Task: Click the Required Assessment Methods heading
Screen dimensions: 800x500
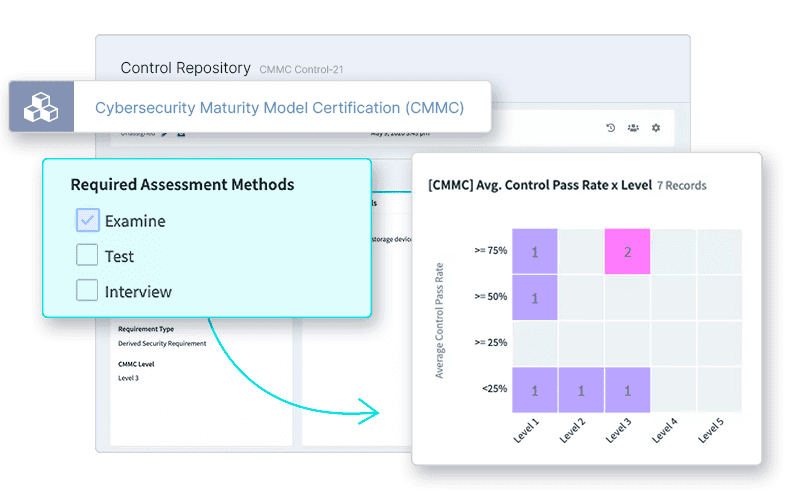Action: coord(182,184)
